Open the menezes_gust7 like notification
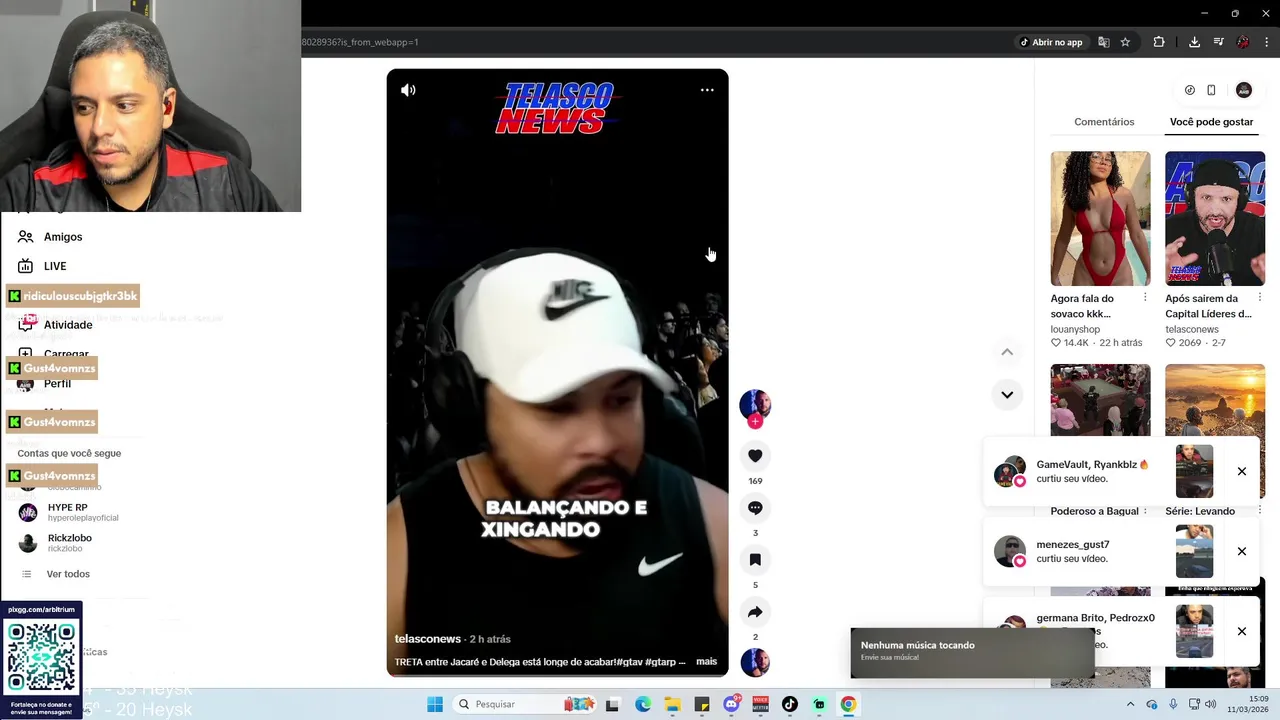Viewport: 1280px width, 720px height. tap(1121, 552)
